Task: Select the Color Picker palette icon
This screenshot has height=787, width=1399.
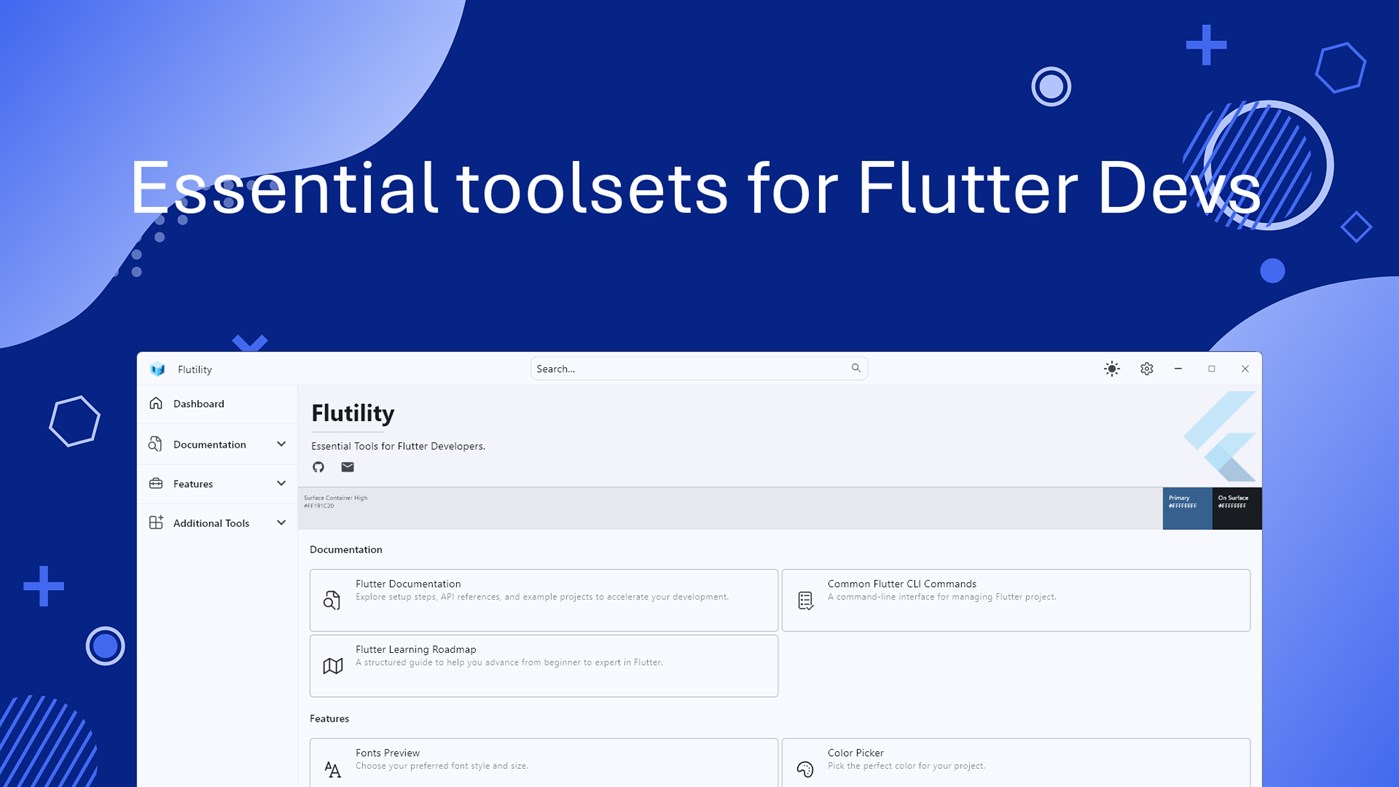Action: [x=805, y=769]
